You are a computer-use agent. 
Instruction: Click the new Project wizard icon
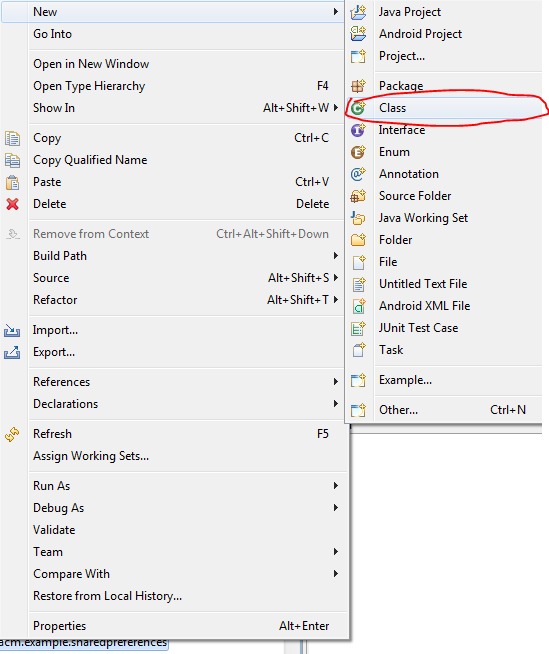(358, 56)
